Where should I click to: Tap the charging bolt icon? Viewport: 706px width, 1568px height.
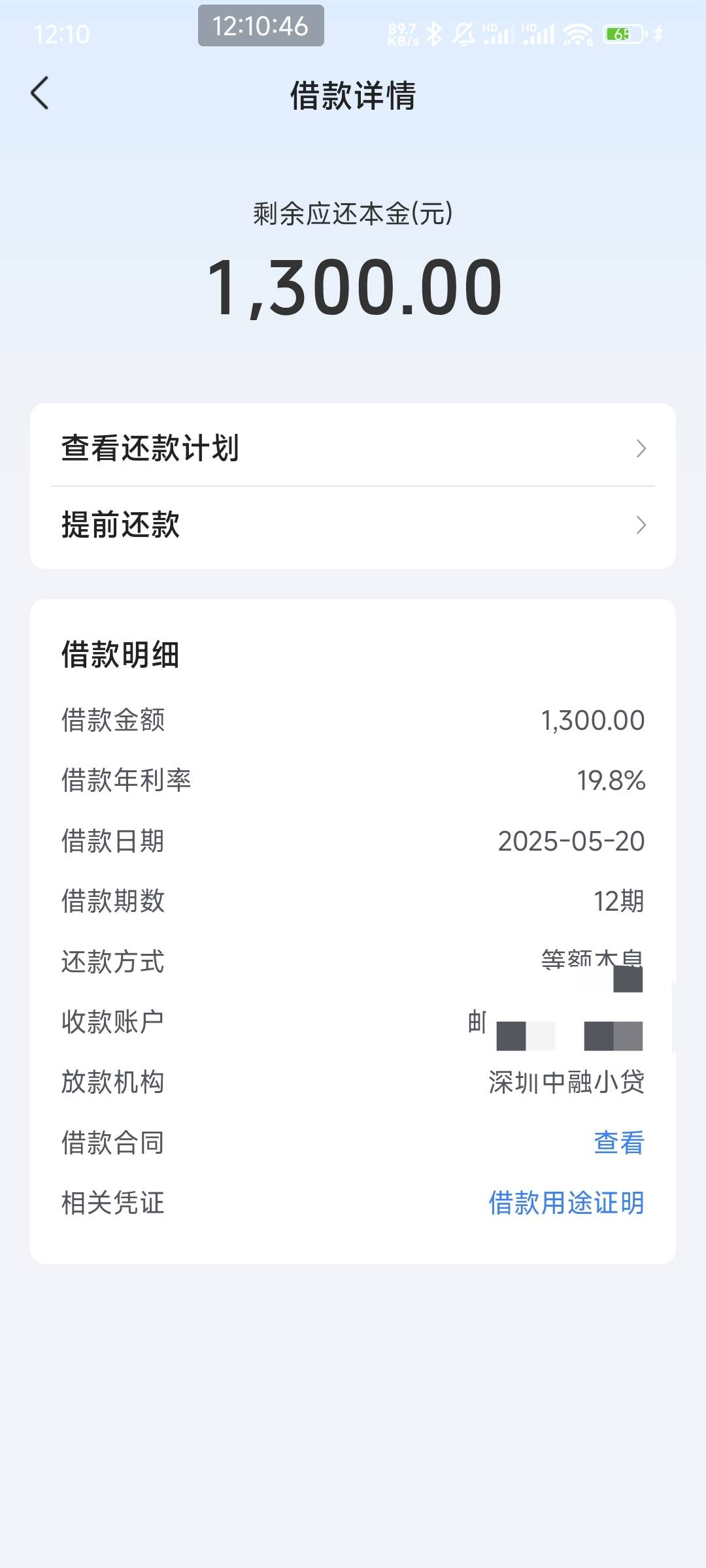coord(658,34)
